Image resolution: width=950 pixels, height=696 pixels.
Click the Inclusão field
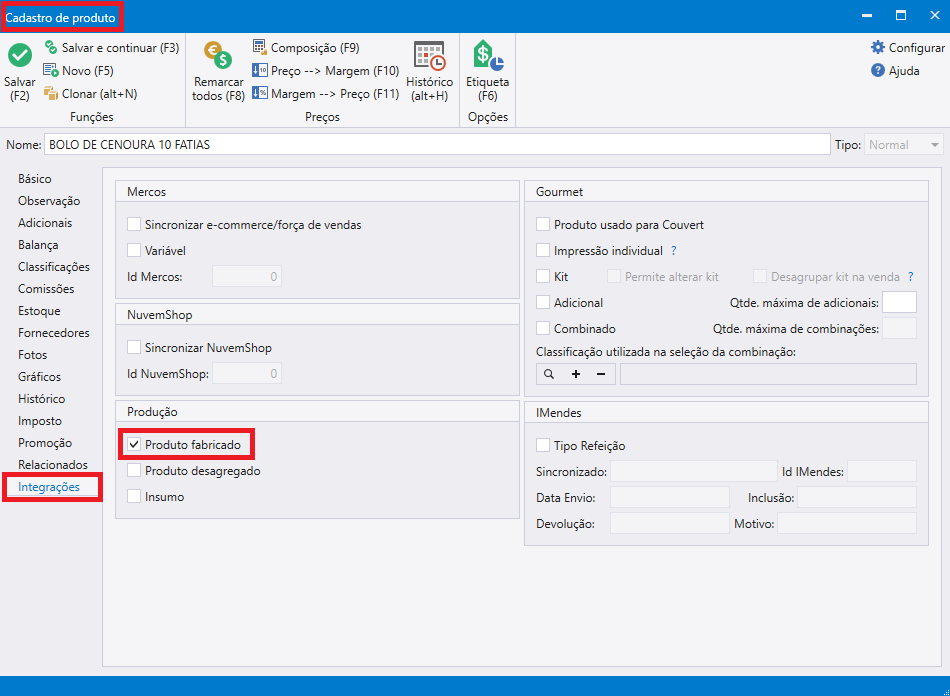tap(857, 498)
